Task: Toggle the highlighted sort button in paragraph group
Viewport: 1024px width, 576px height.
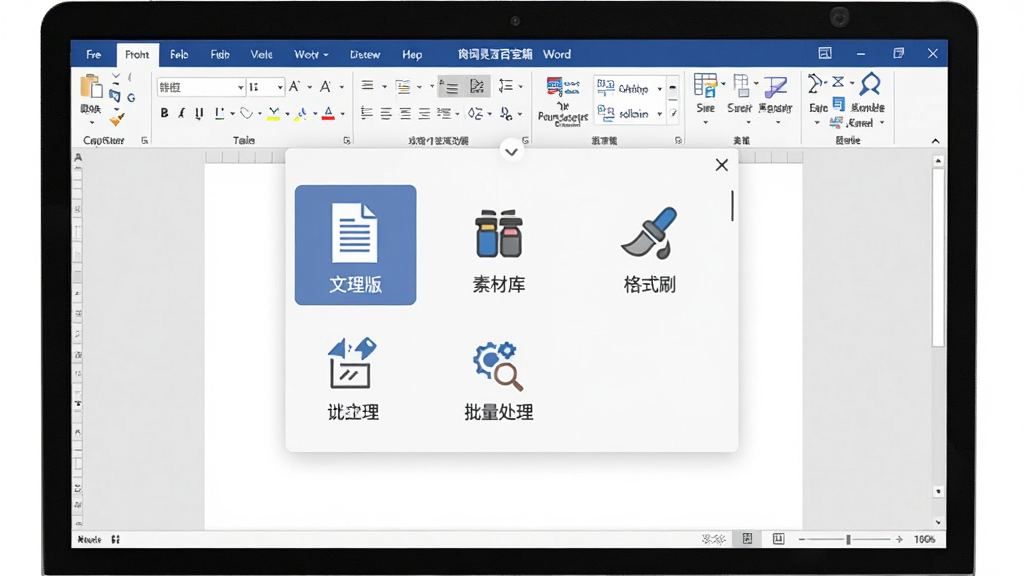Action: pyautogui.click(x=477, y=86)
